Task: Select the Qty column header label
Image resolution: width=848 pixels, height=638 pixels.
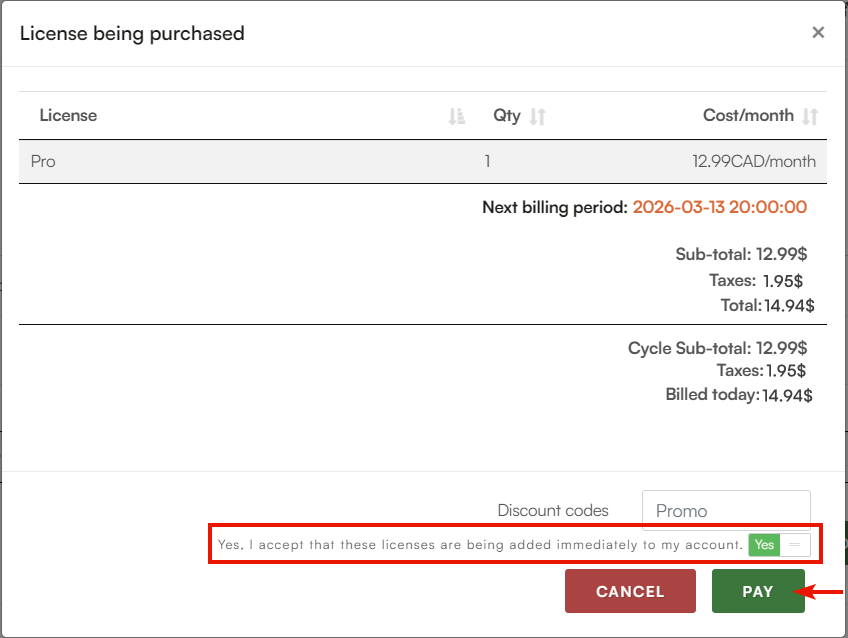Action: point(507,115)
